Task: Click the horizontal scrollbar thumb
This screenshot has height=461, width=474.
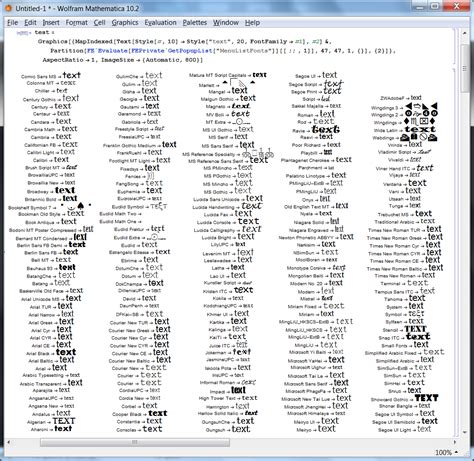Action: [135, 442]
